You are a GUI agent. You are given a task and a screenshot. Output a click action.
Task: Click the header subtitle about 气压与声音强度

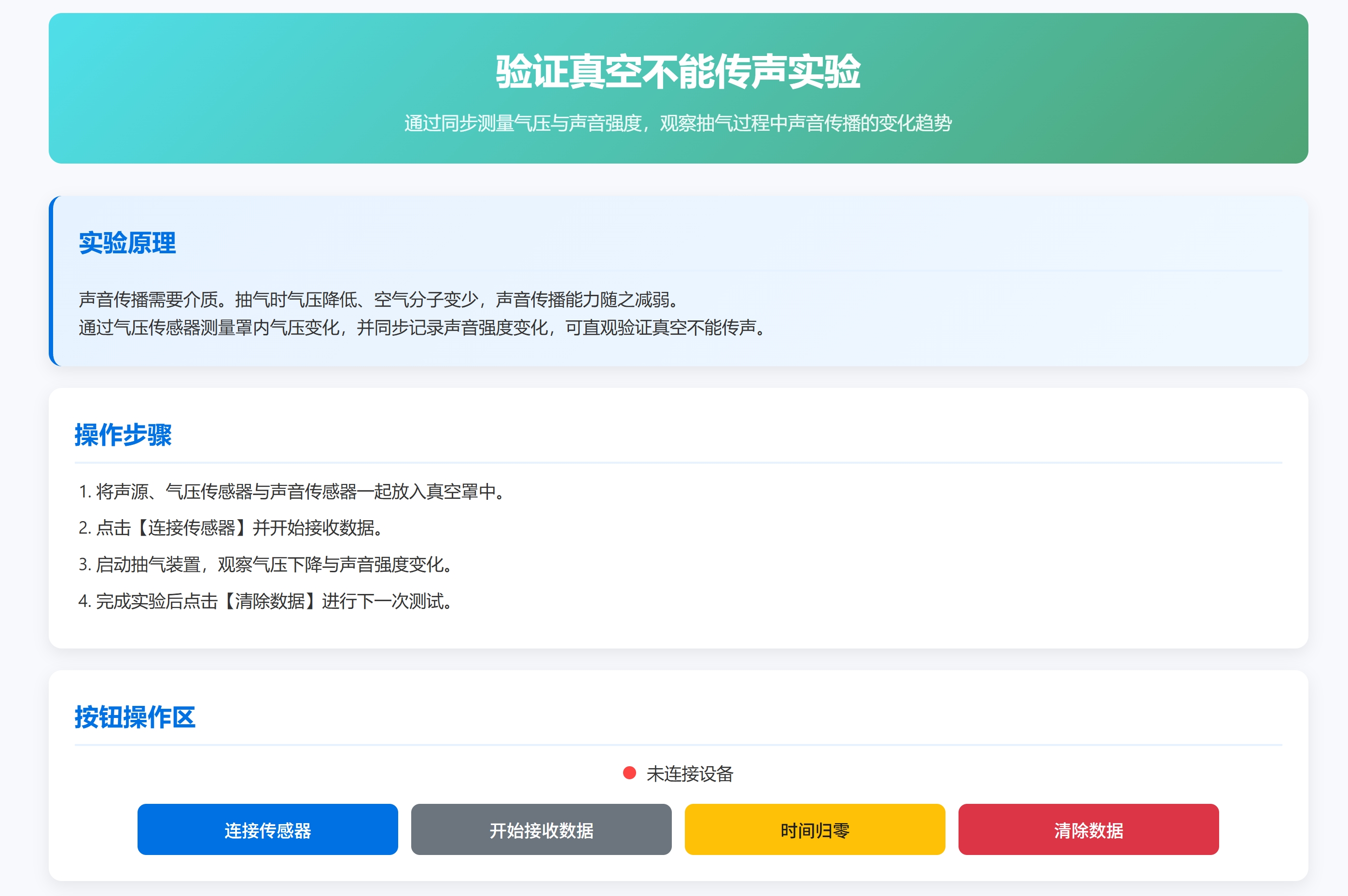click(x=678, y=124)
